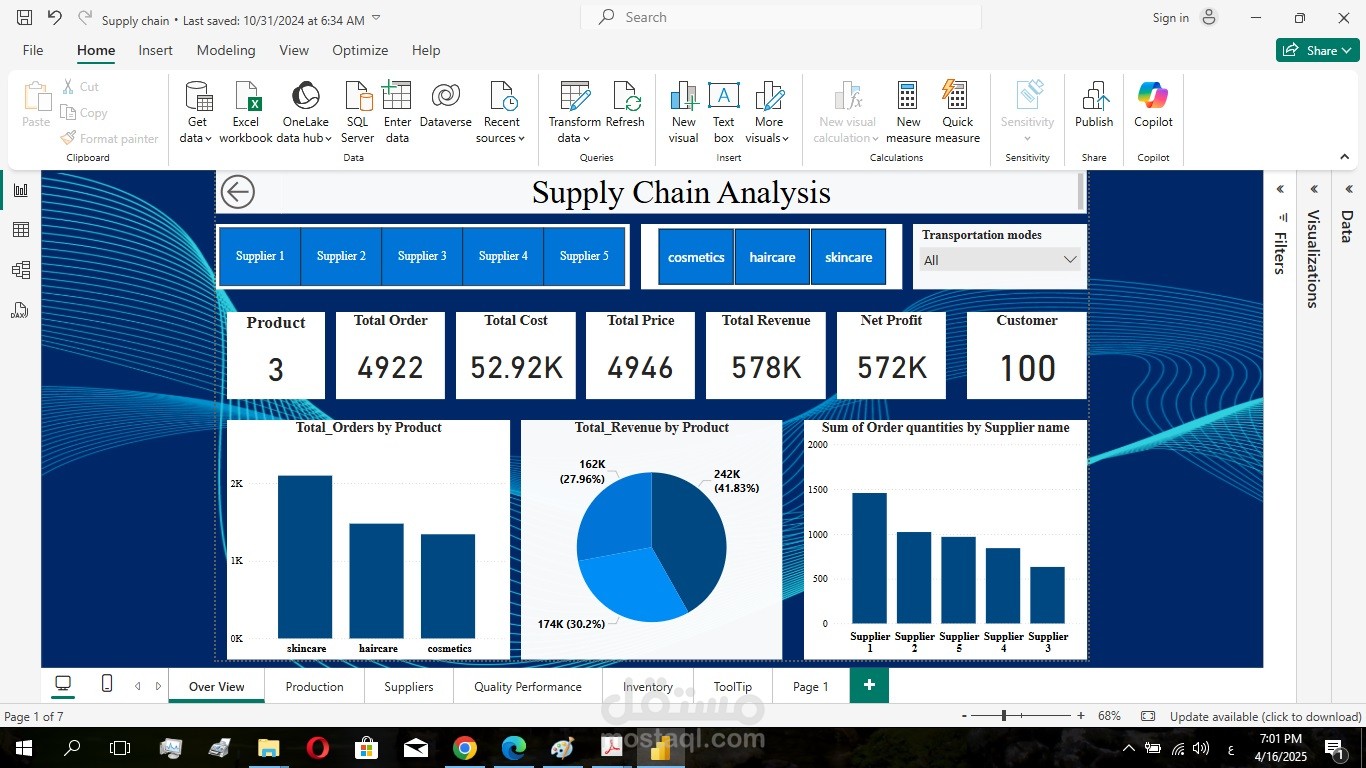
Task: Expand the Data pane
Action: [1348, 189]
